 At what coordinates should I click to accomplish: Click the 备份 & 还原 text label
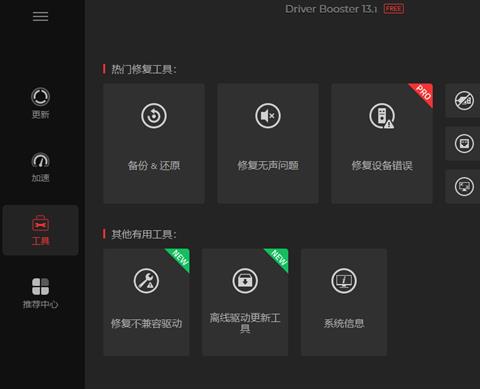[154, 165]
